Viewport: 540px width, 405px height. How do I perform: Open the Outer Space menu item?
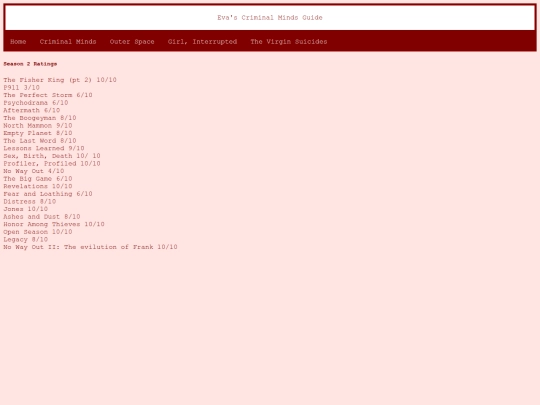click(132, 42)
